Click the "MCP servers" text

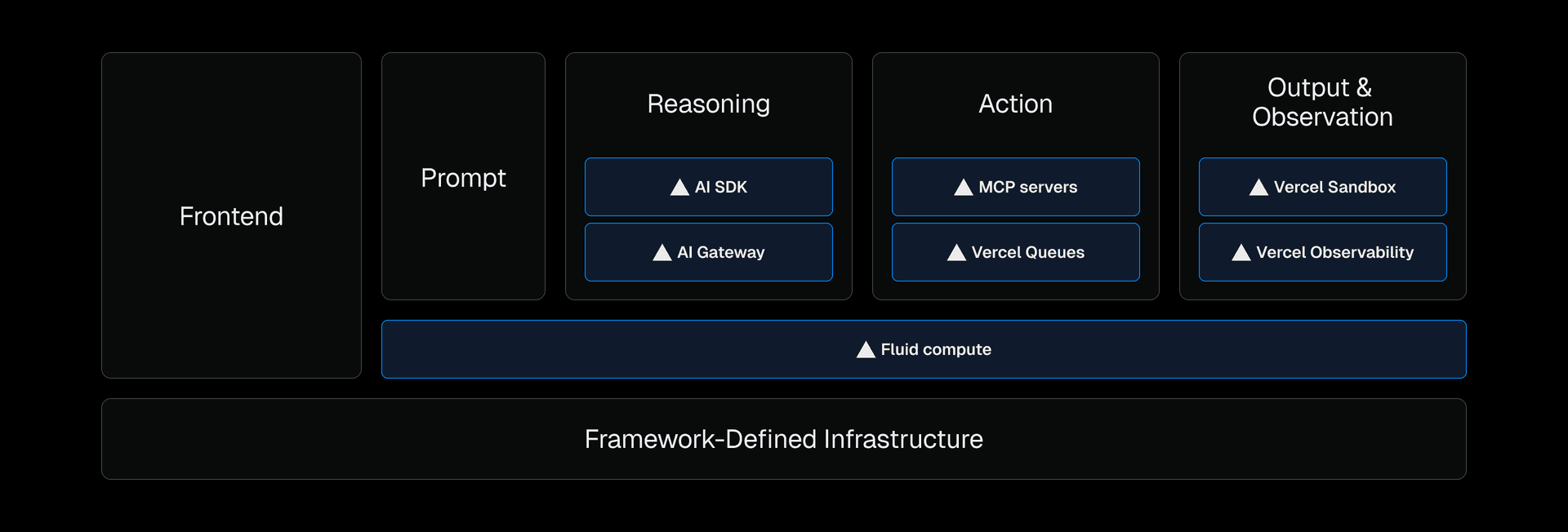(1028, 187)
